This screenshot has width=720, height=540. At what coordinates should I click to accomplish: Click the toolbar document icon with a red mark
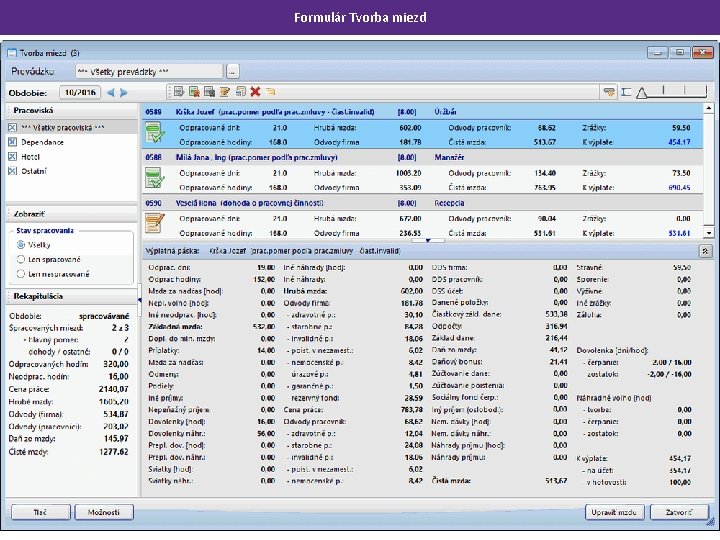point(194,92)
